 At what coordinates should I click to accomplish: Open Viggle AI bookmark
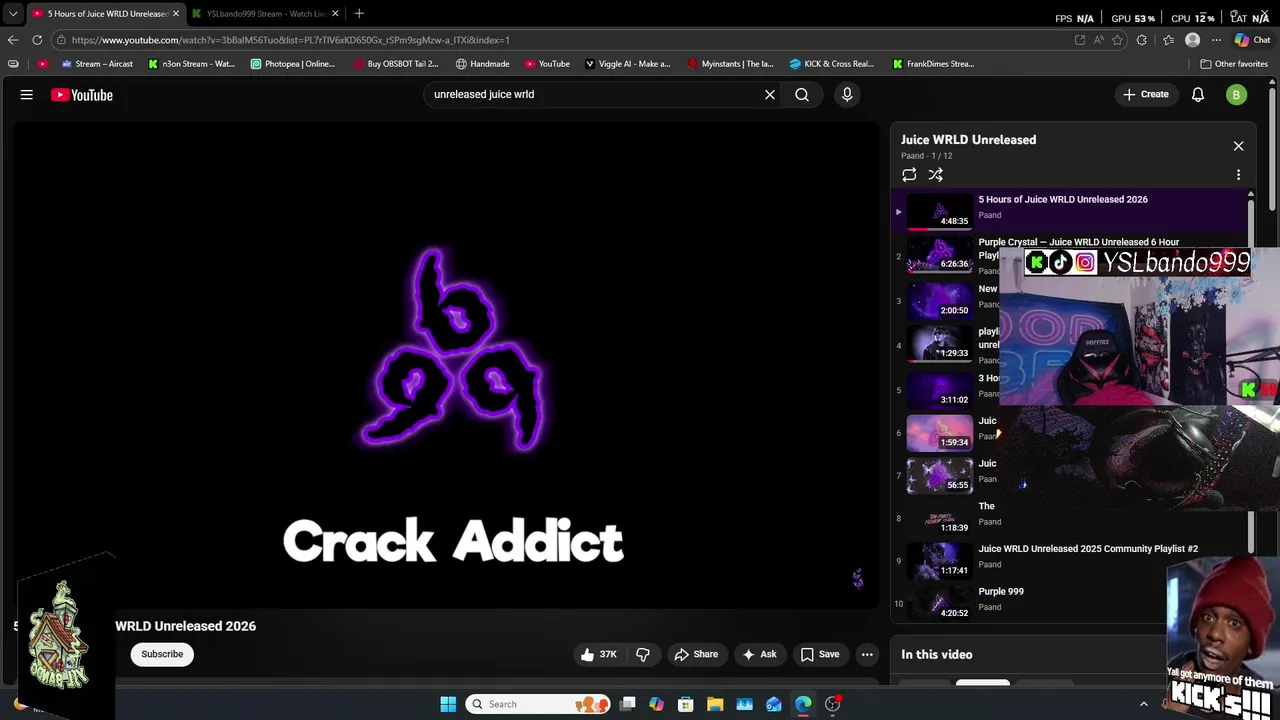point(627,64)
